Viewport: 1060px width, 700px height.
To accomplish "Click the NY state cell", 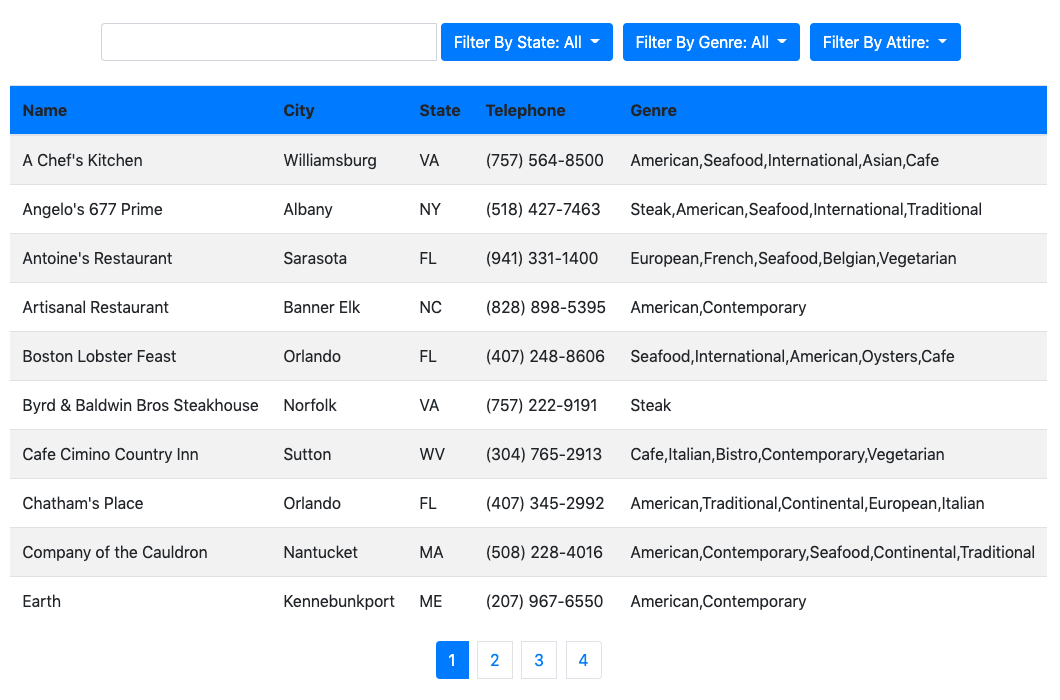I will coord(430,209).
